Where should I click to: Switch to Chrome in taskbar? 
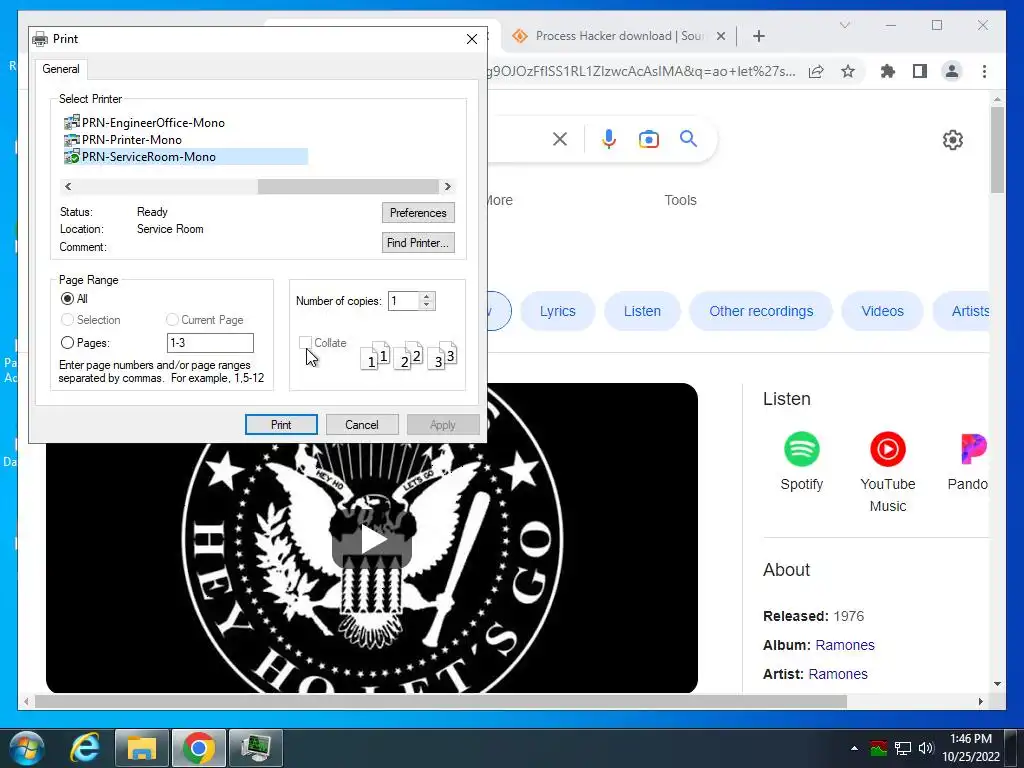(199, 748)
